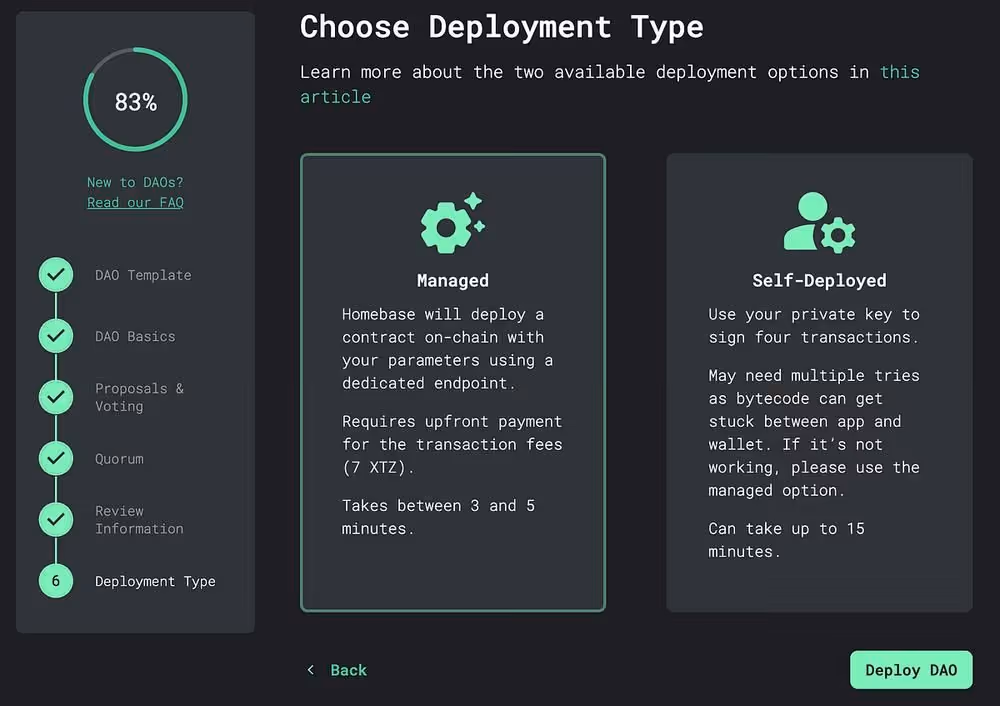The width and height of the screenshot is (1000, 706).
Task: Click the Review Information checkmark icon
Action: coord(56,520)
